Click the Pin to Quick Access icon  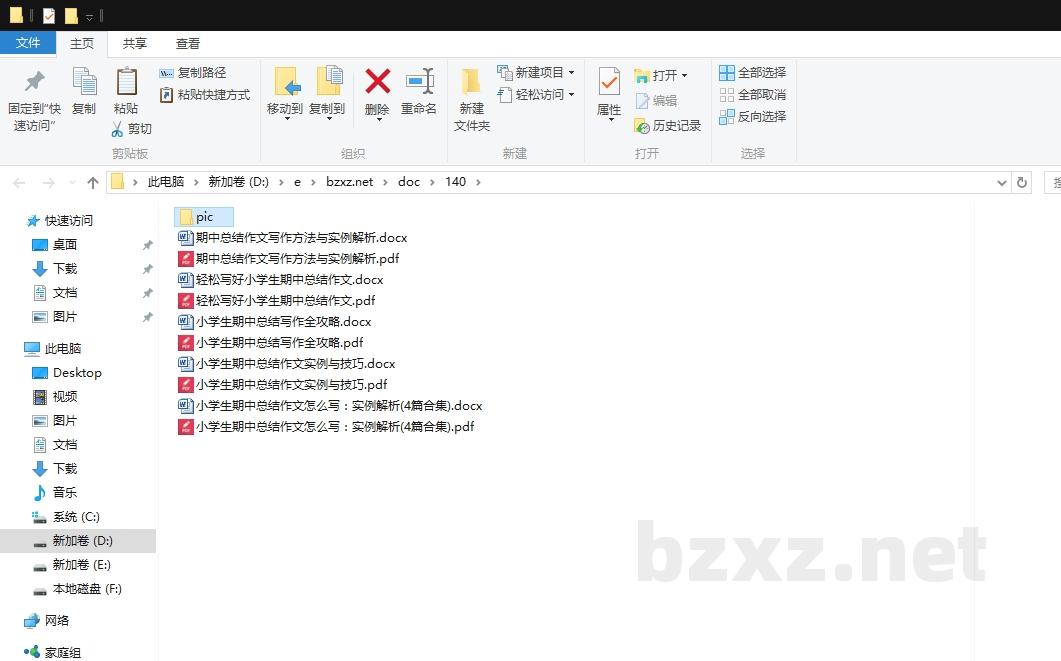tap(34, 82)
